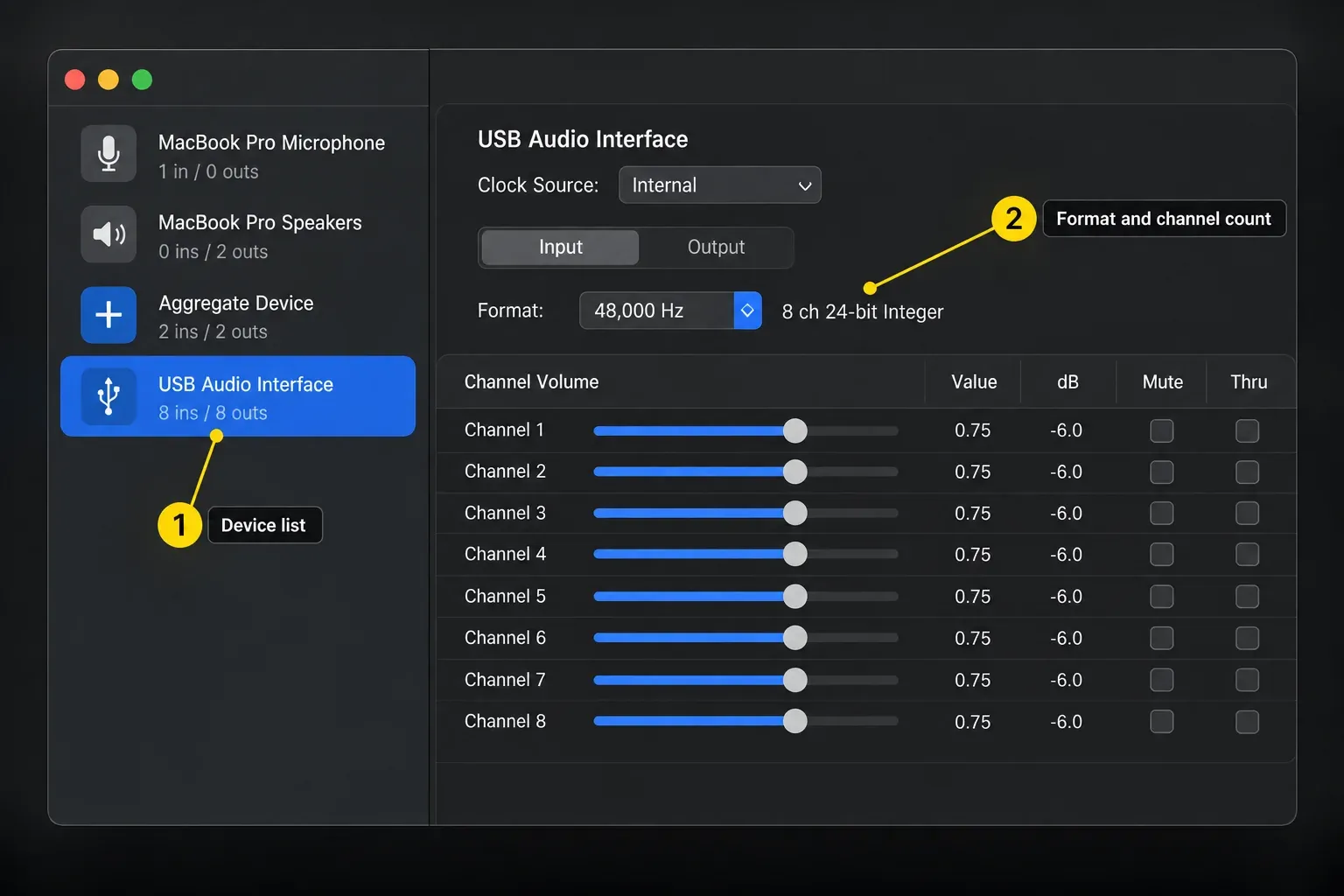Click the Channel 2 label
This screenshot has height=896, width=1344.
tap(505, 472)
